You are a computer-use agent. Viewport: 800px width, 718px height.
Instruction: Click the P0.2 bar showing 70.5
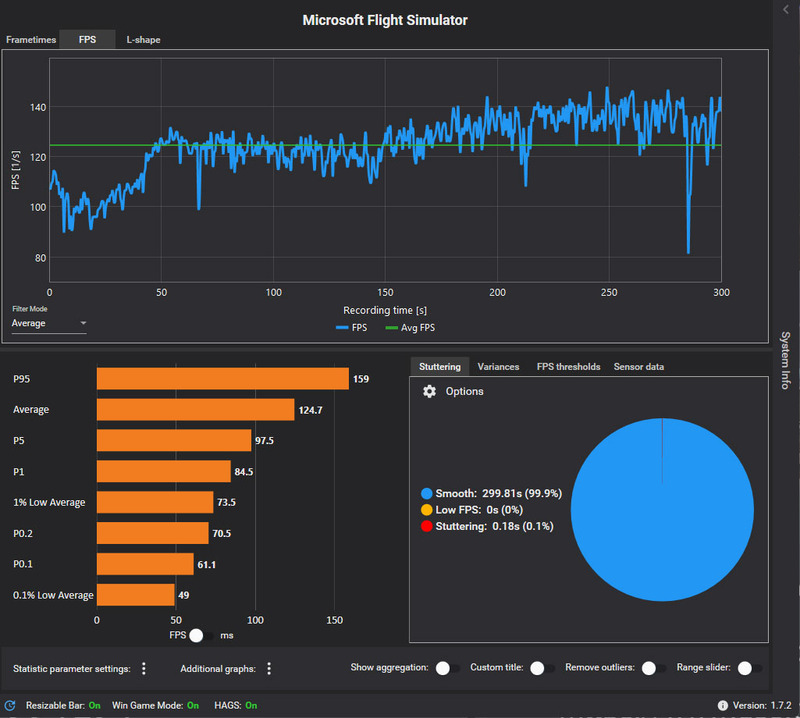coord(153,533)
